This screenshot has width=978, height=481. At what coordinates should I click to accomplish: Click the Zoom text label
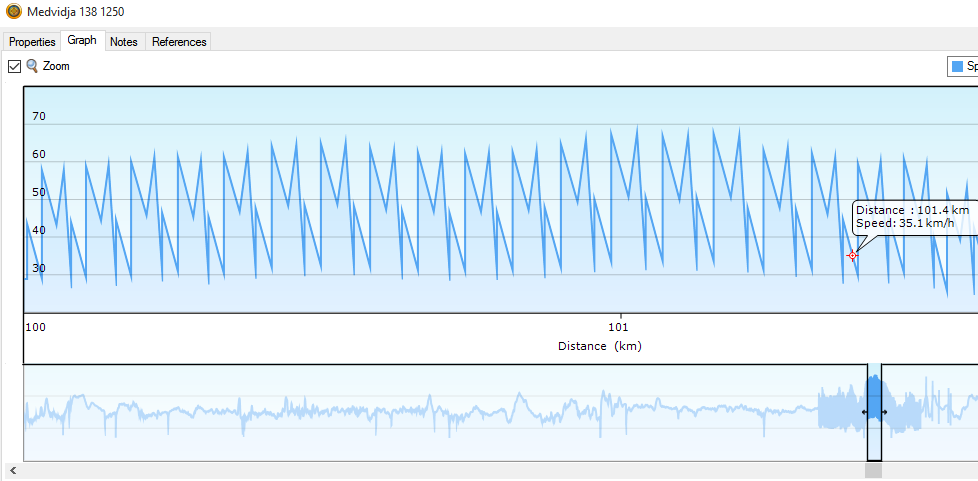[56, 66]
